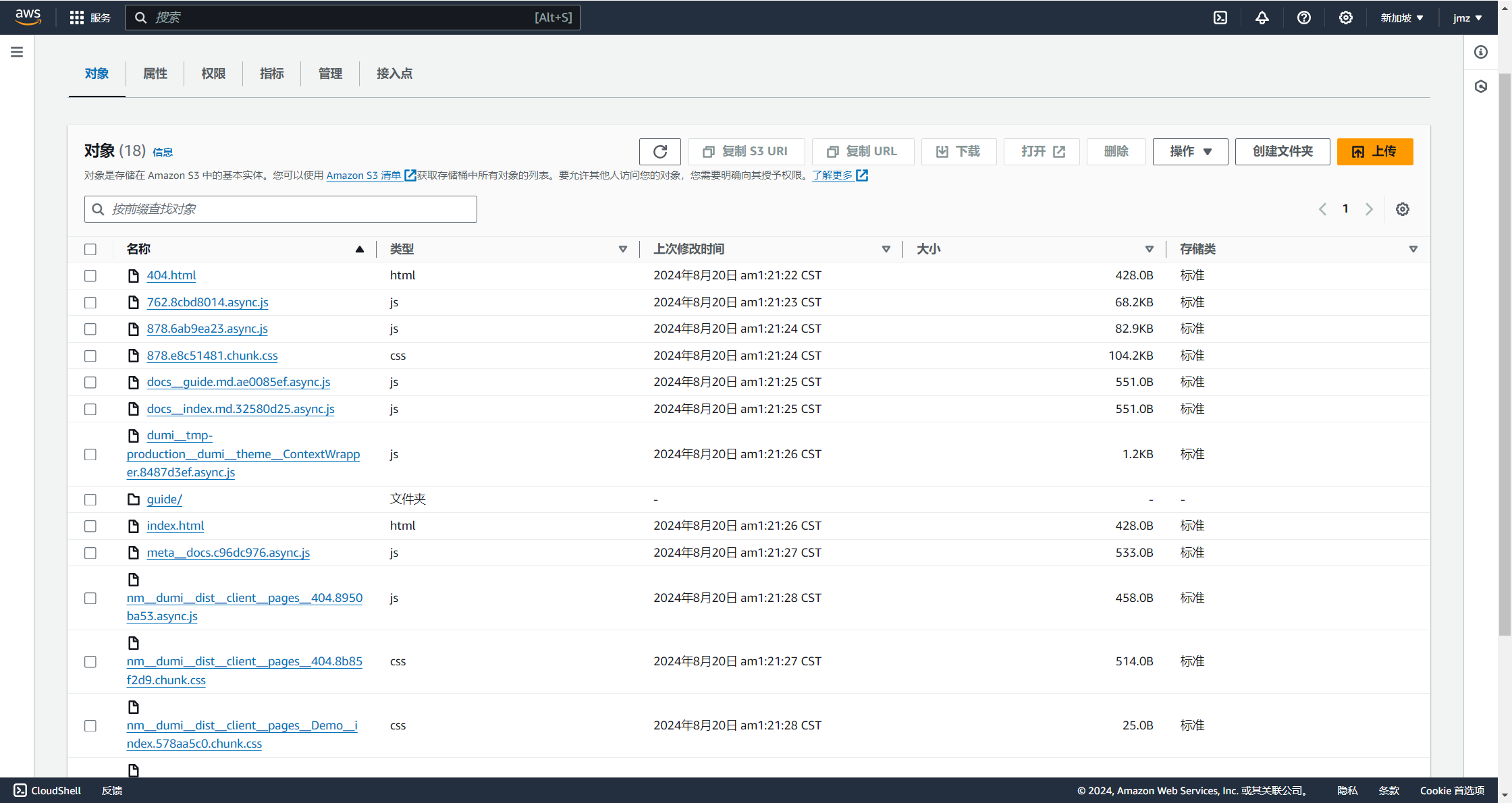
Task: Switch to the 对象 tab
Action: pos(97,74)
